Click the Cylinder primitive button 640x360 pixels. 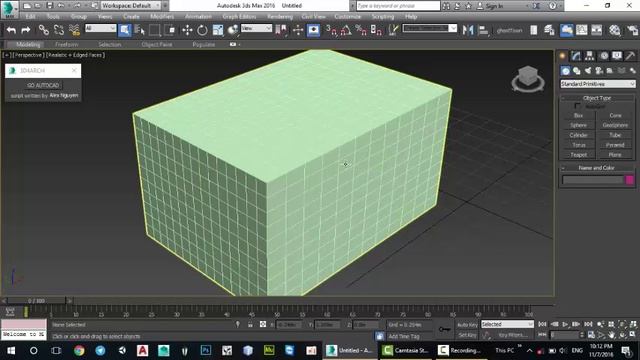(x=578, y=135)
